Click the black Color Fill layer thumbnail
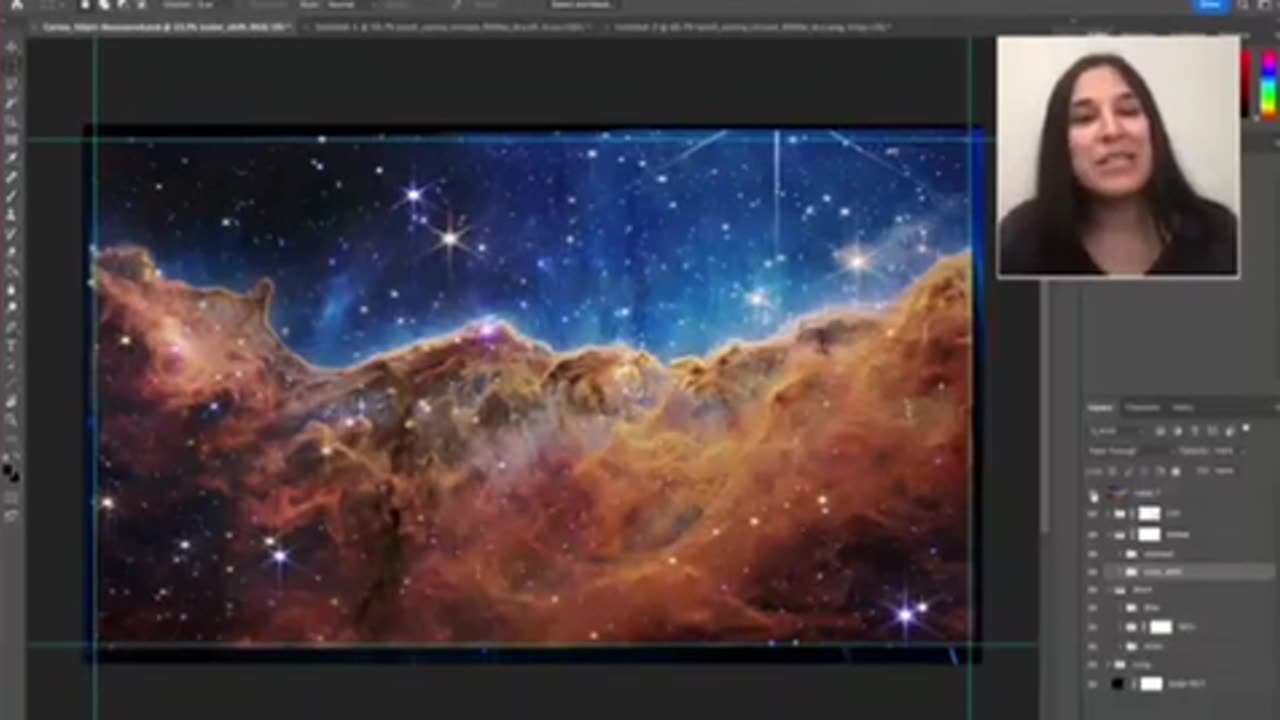 [1117, 684]
